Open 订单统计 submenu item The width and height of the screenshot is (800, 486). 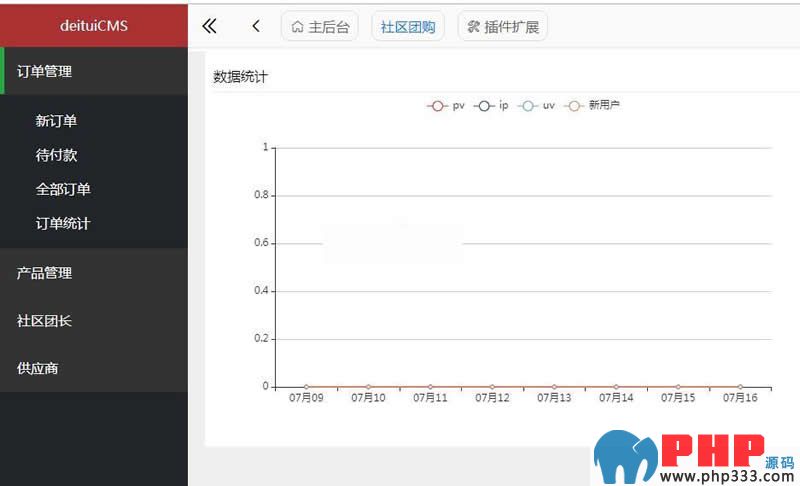(63, 223)
